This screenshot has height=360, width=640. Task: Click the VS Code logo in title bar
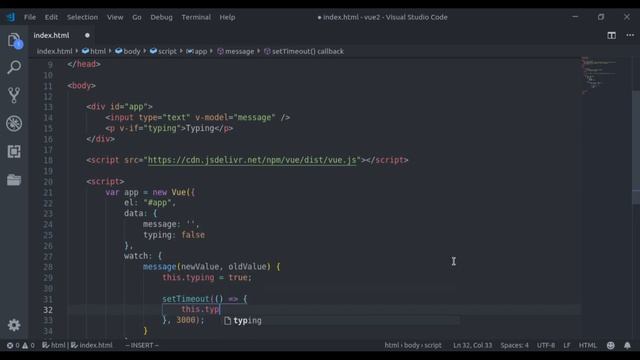(x=11, y=17)
